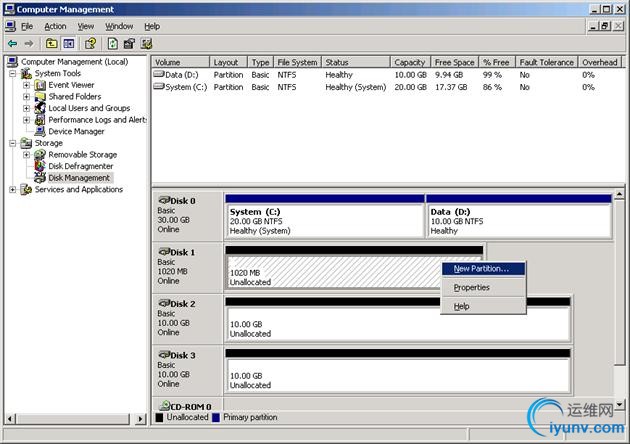The width and height of the screenshot is (630, 444).
Task: Expand the Shared Folders node
Action: [x=27, y=97]
